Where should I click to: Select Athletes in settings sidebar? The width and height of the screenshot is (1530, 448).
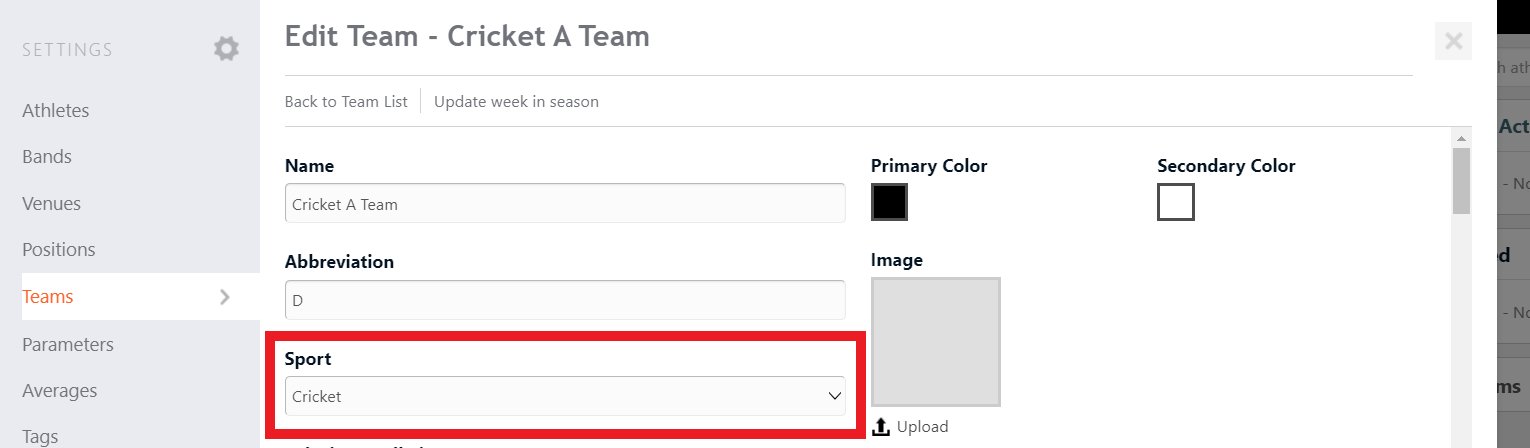(56, 110)
